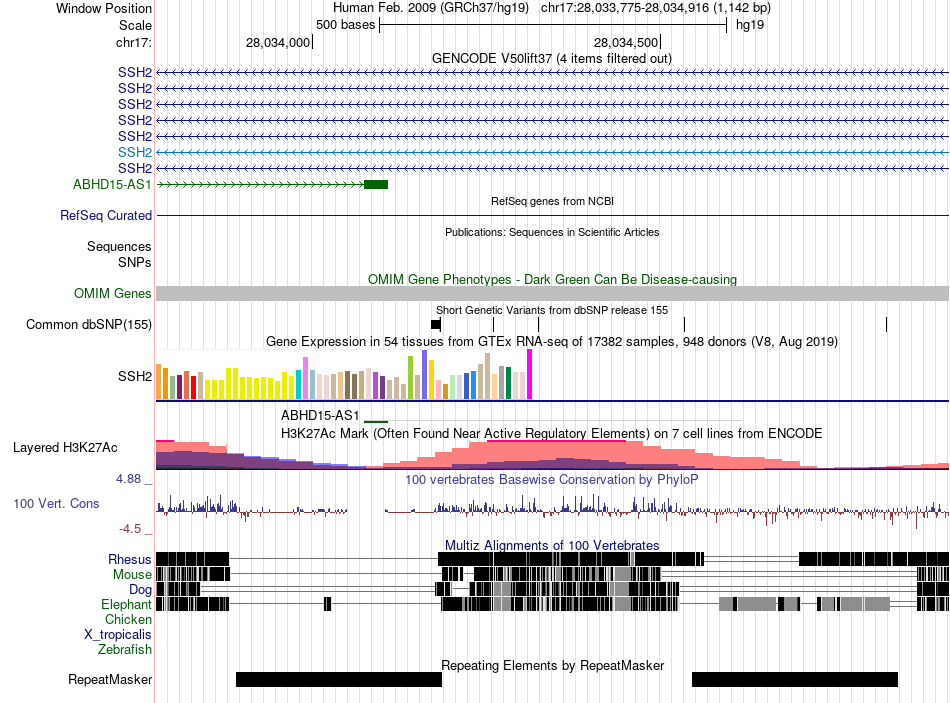Click the -4.5 PhyloP lower limit
Viewport: 950px width, 703px height.
point(130,528)
